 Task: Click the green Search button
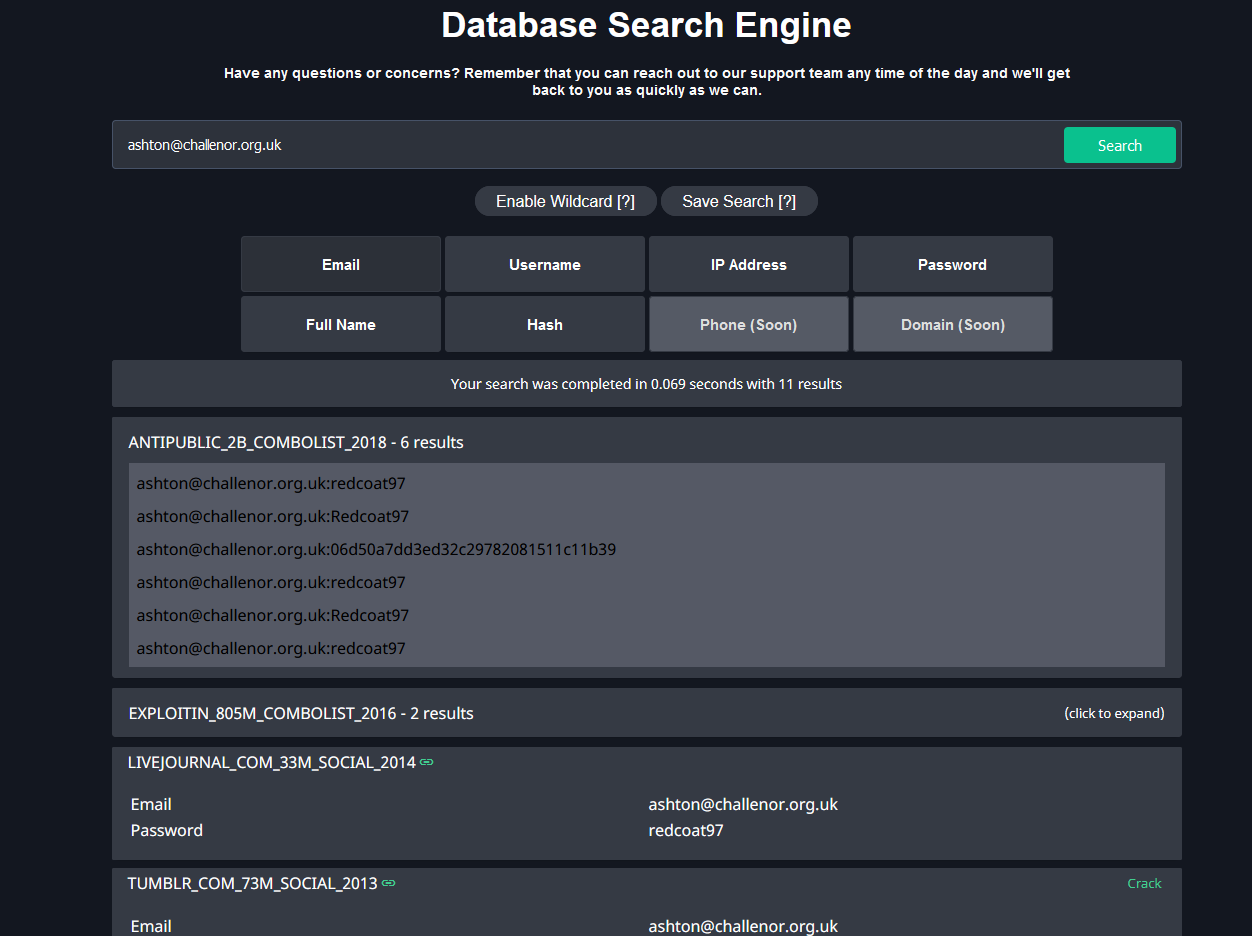point(1119,145)
